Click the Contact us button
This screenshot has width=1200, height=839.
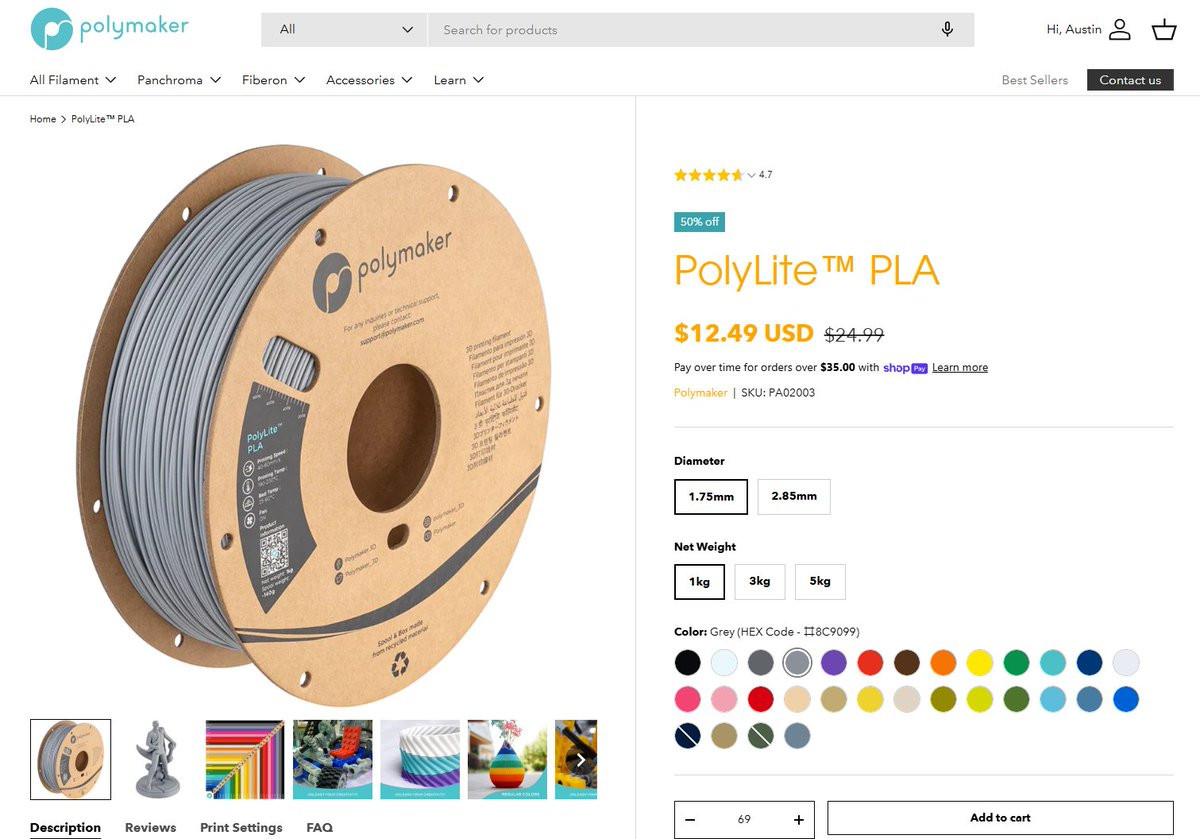(x=1130, y=80)
